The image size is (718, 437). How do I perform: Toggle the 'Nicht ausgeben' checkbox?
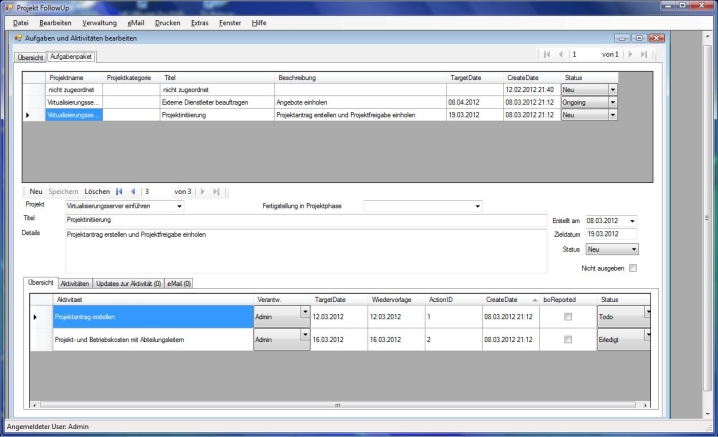tap(631, 268)
